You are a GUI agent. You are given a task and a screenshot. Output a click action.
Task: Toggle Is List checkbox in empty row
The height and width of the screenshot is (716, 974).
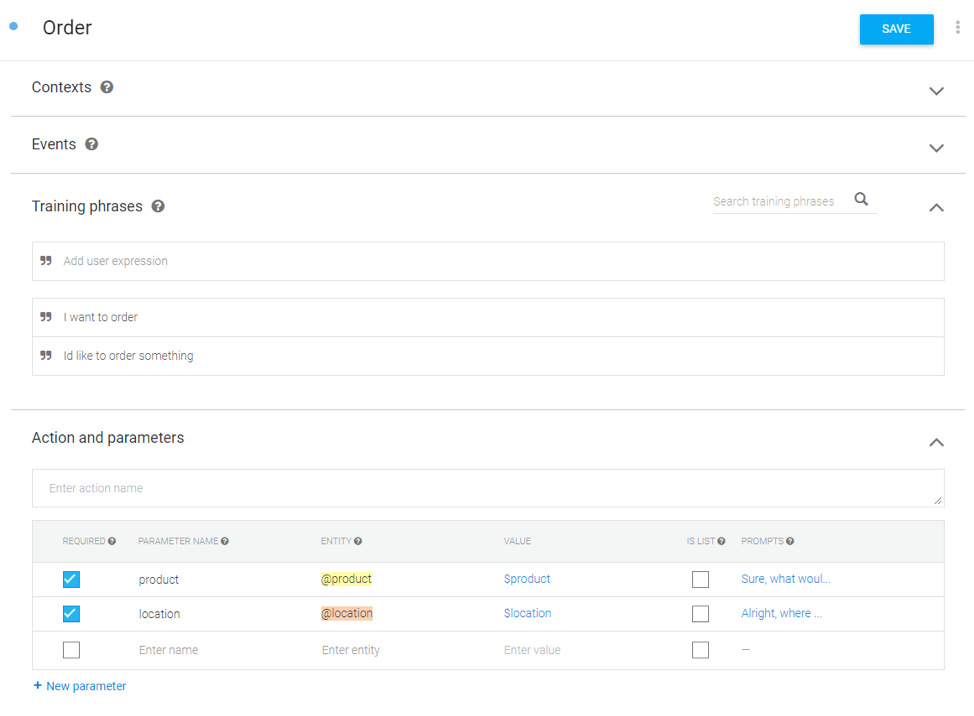pos(700,650)
